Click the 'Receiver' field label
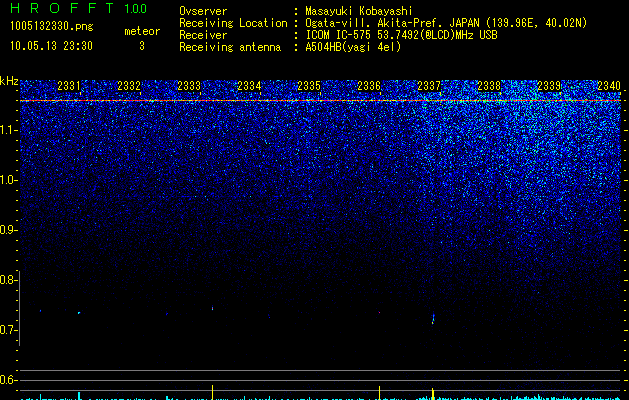 tap(203, 35)
